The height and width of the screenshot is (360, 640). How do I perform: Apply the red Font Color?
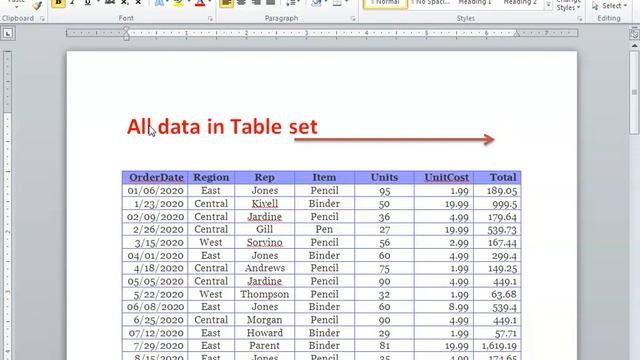click(200, 3)
